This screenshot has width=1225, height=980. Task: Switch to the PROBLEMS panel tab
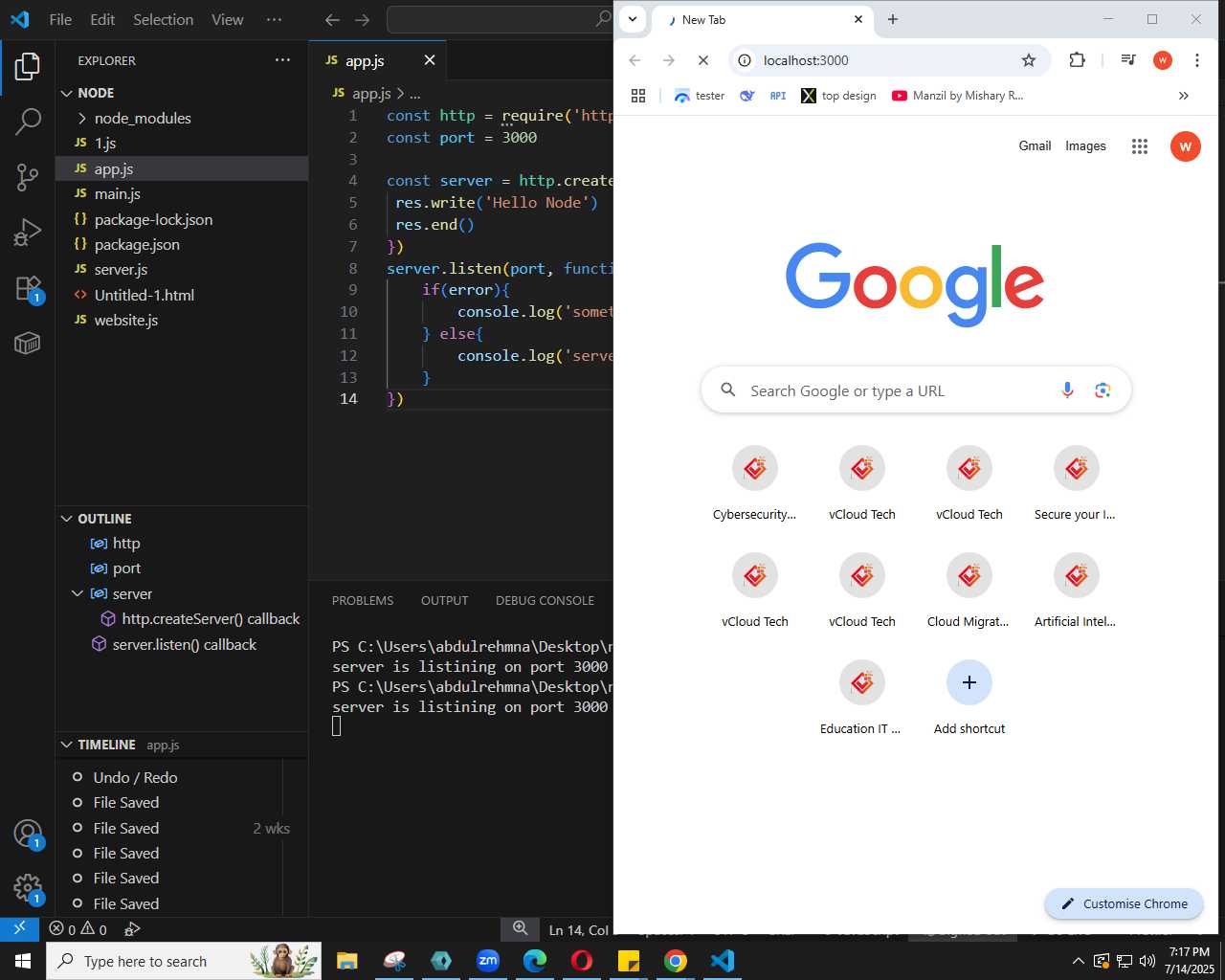pos(363,601)
